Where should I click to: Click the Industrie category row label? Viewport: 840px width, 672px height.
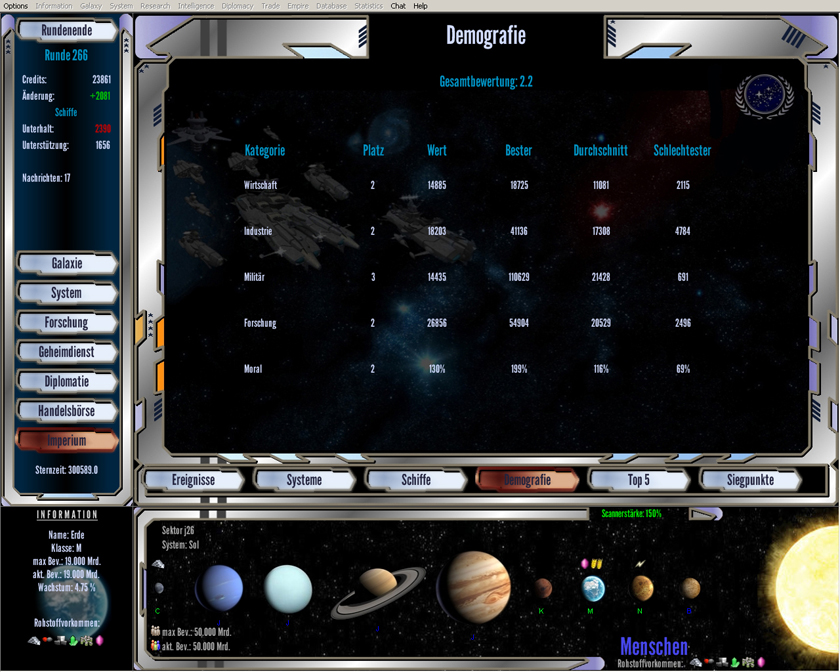click(x=258, y=231)
